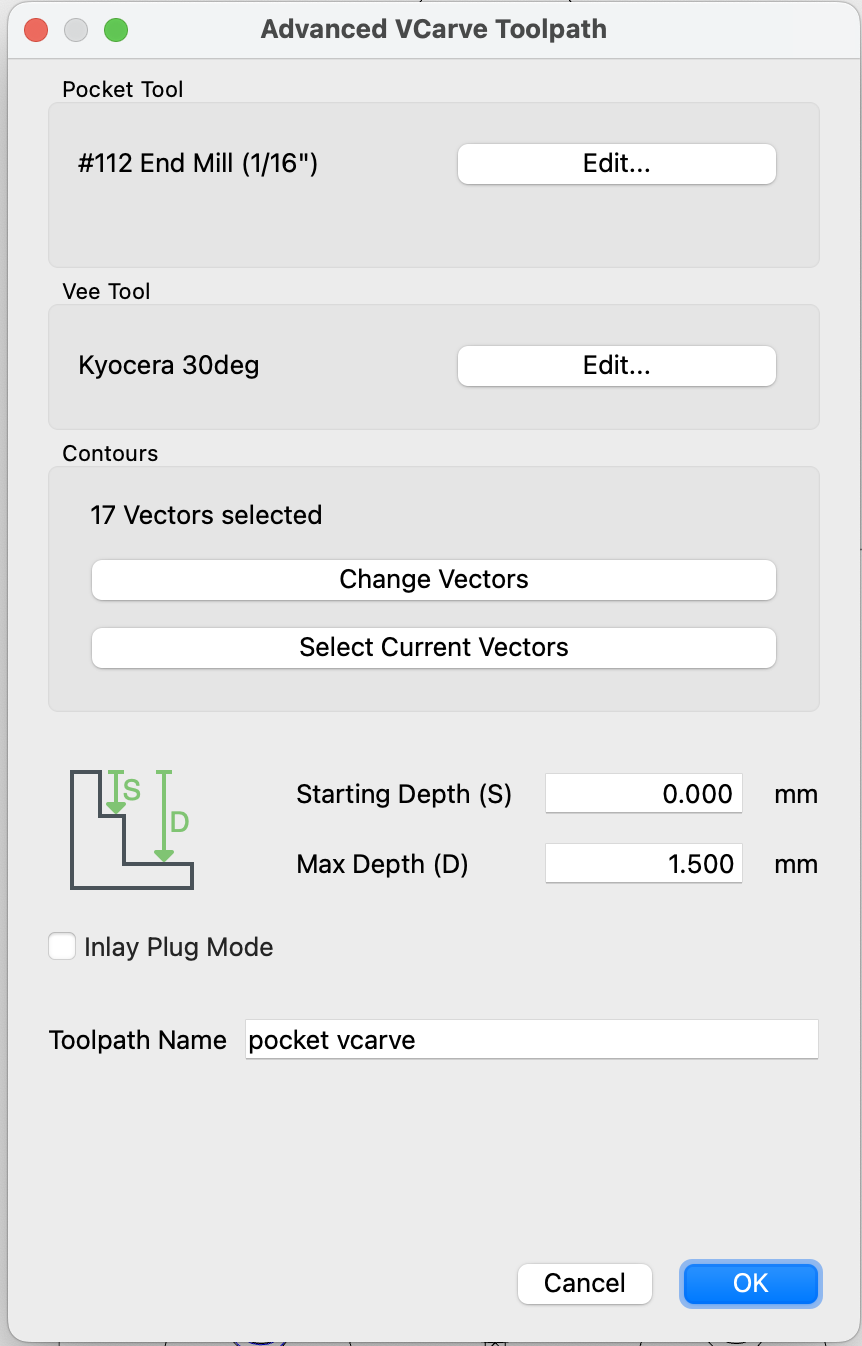
Task: Edit the Pocket Tool end mill
Action: [x=616, y=164]
